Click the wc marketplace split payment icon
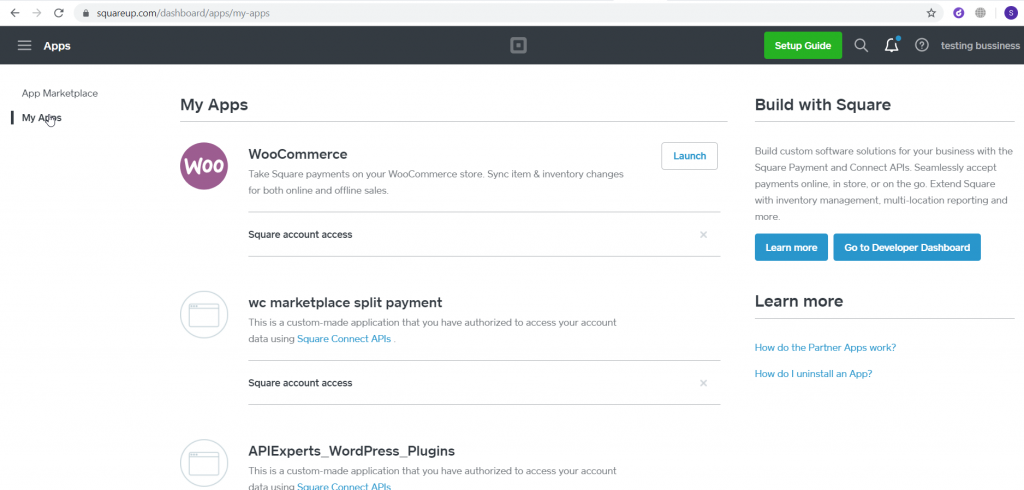1024x490 pixels. (204, 314)
